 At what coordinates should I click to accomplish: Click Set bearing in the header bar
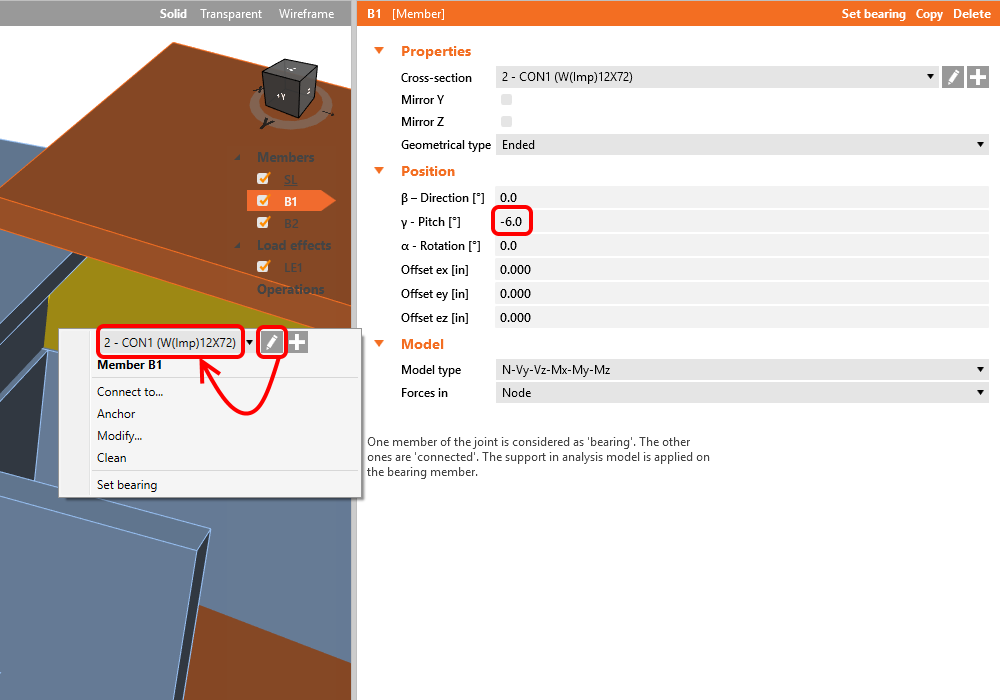(x=873, y=13)
